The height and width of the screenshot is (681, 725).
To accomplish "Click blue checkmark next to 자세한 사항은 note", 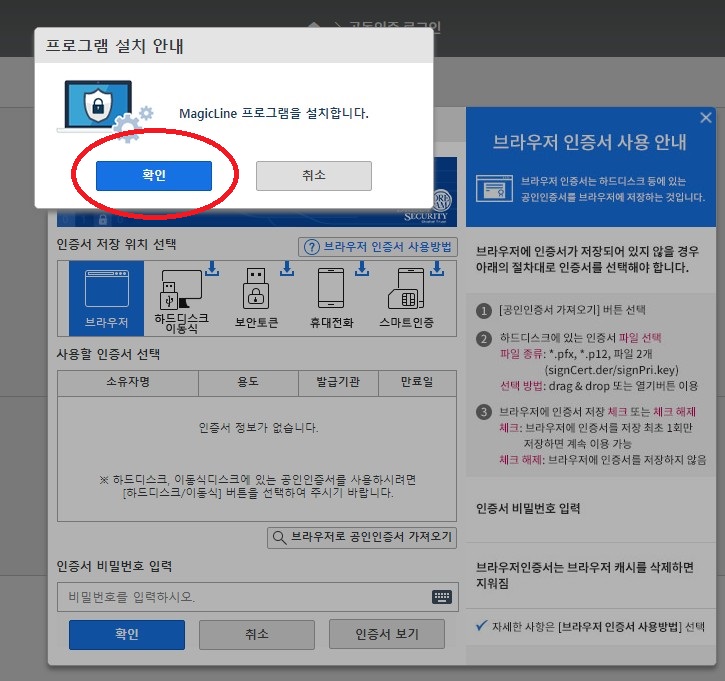I will point(481,626).
